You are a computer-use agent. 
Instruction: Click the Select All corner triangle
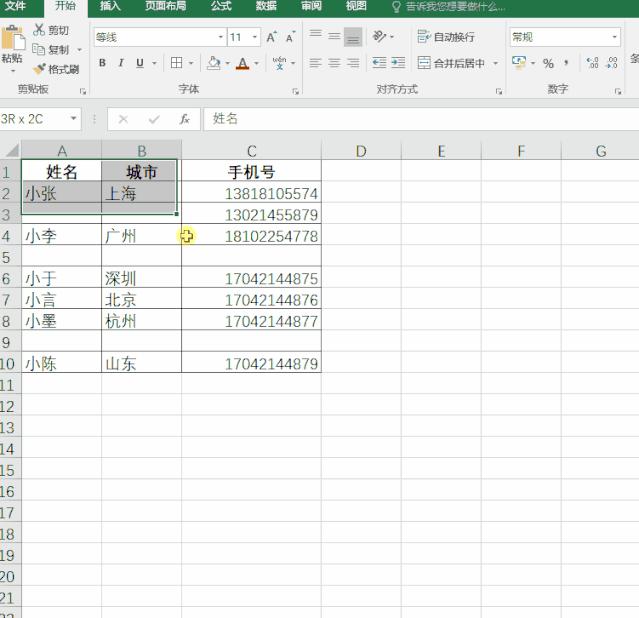click(x=11, y=150)
